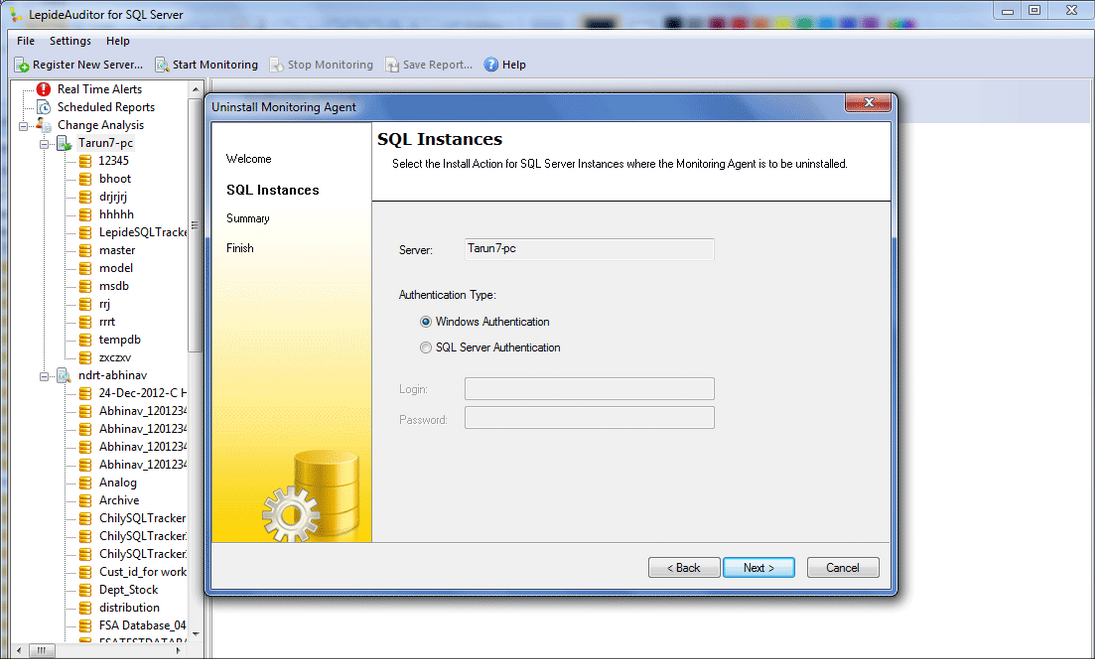Viewport: 1095px width, 659px height.
Task: Click the Scheduled Reports clock icon
Action: pos(44,107)
